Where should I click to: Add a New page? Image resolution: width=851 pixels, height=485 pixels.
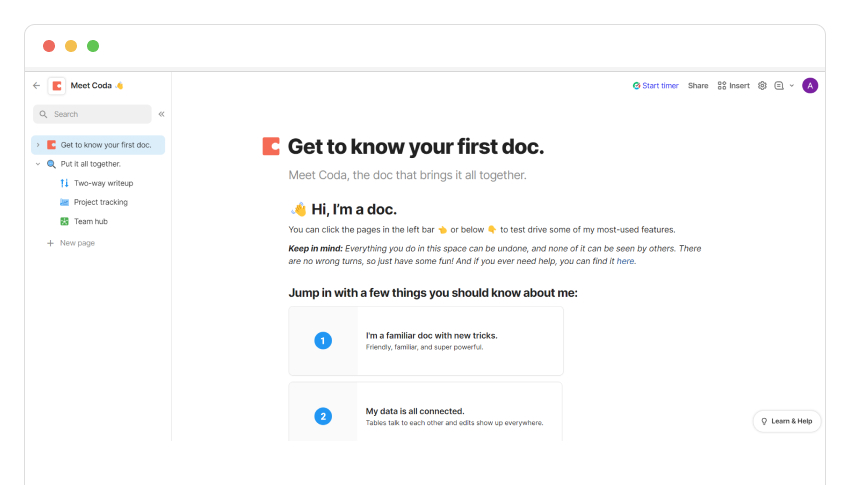77,243
